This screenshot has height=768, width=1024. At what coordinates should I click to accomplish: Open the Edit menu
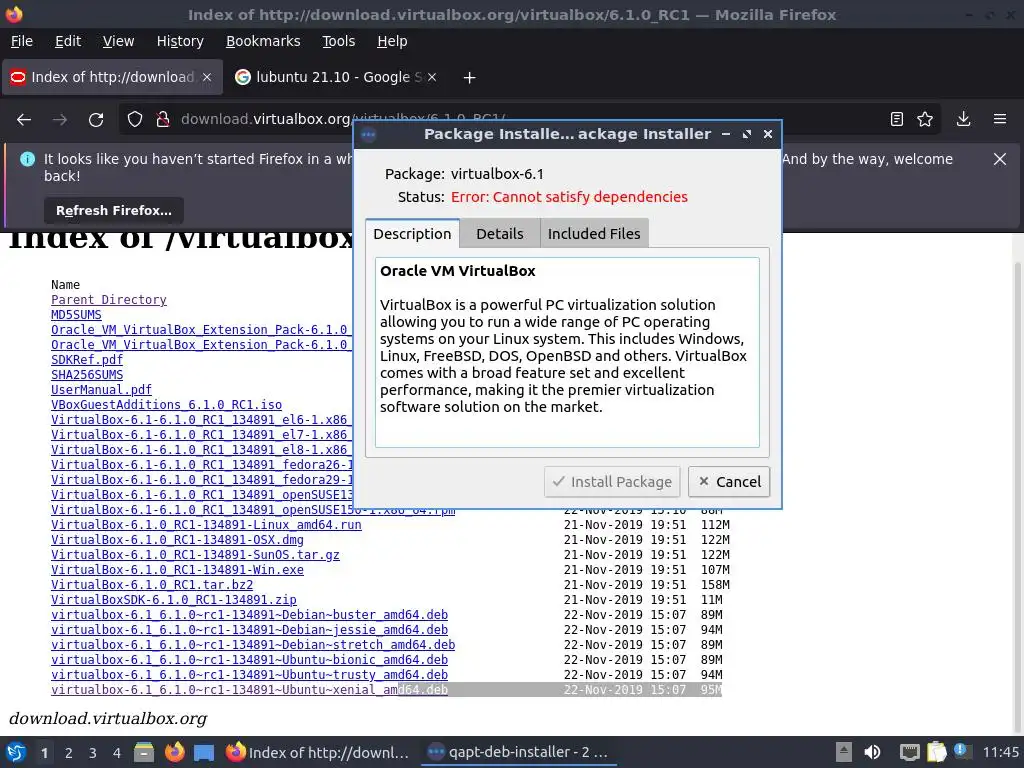point(68,41)
